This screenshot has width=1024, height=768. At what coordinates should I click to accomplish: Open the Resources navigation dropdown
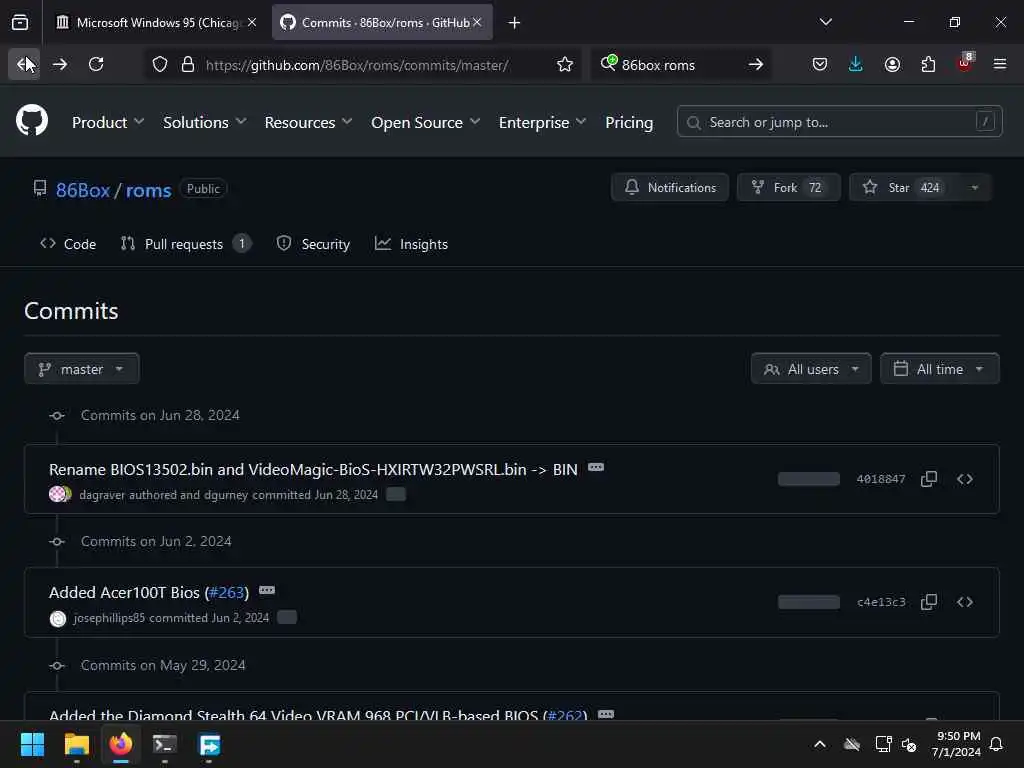(308, 122)
